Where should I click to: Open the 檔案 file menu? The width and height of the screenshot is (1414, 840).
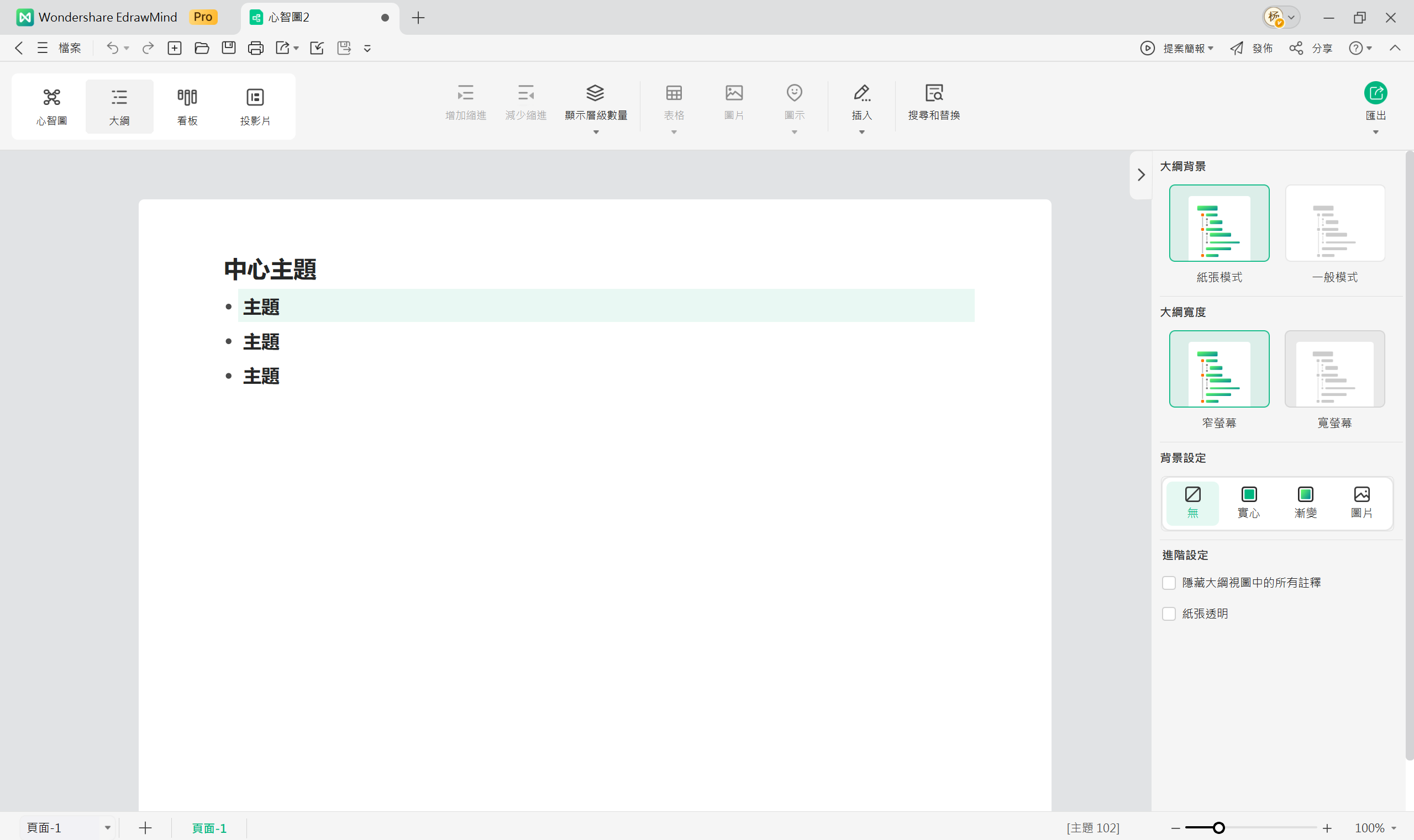(70, 47)
